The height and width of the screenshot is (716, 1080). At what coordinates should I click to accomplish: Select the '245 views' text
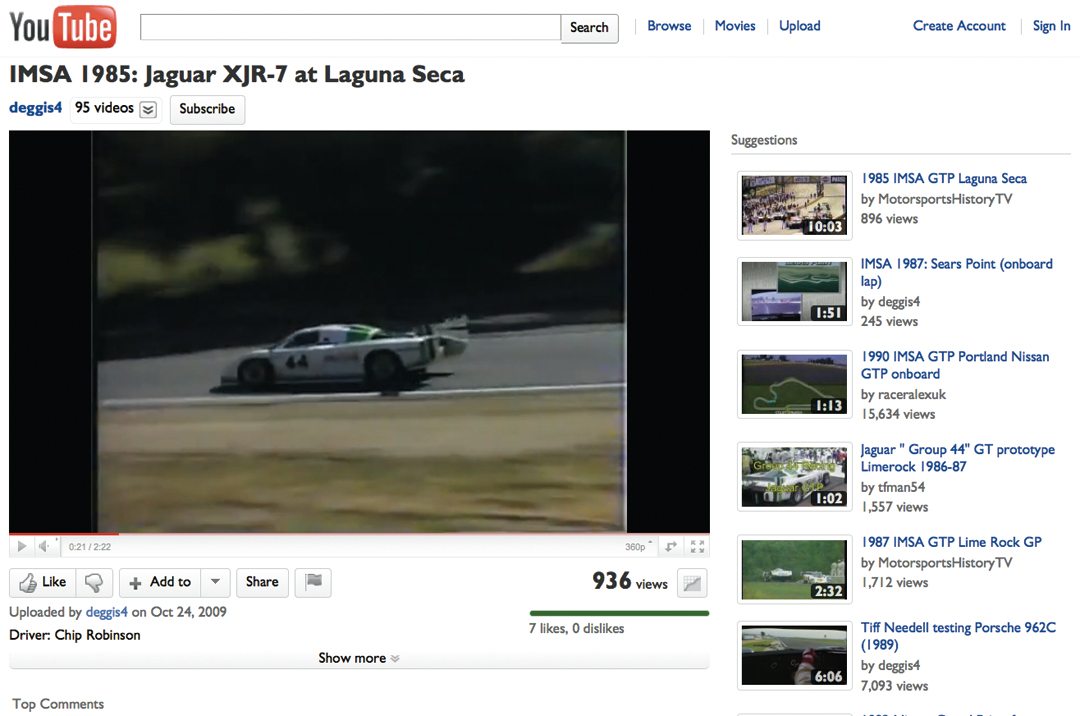point(889,322)
